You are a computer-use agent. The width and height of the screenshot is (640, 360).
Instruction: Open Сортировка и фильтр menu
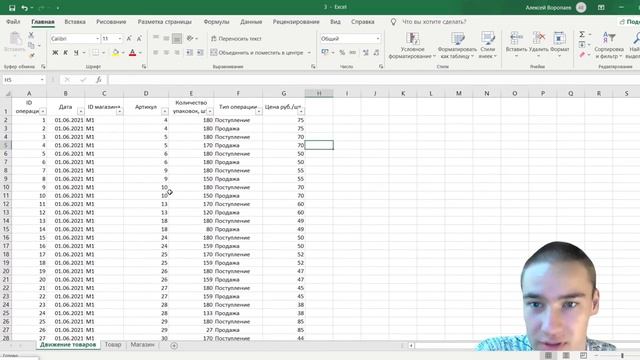pyautogui.click(x=608, y=45)
